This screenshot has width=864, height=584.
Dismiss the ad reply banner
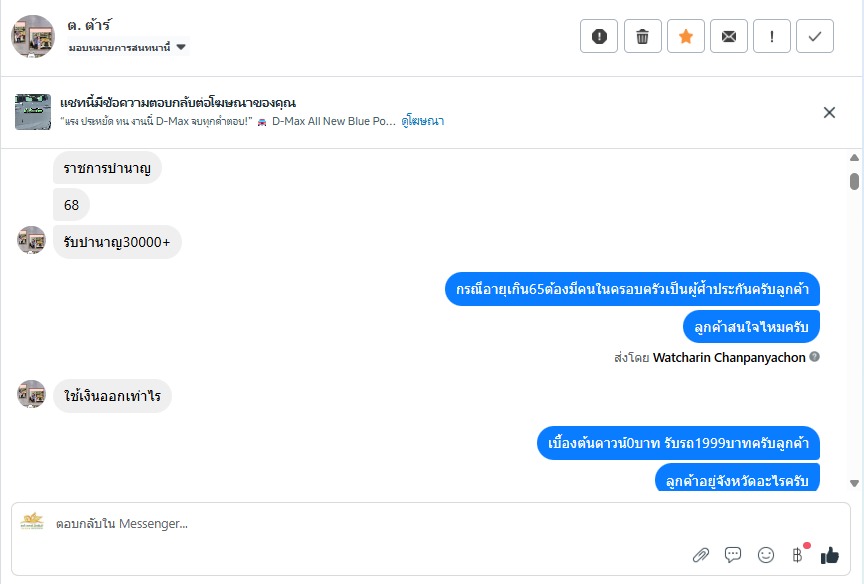click(x=829, y=113)
